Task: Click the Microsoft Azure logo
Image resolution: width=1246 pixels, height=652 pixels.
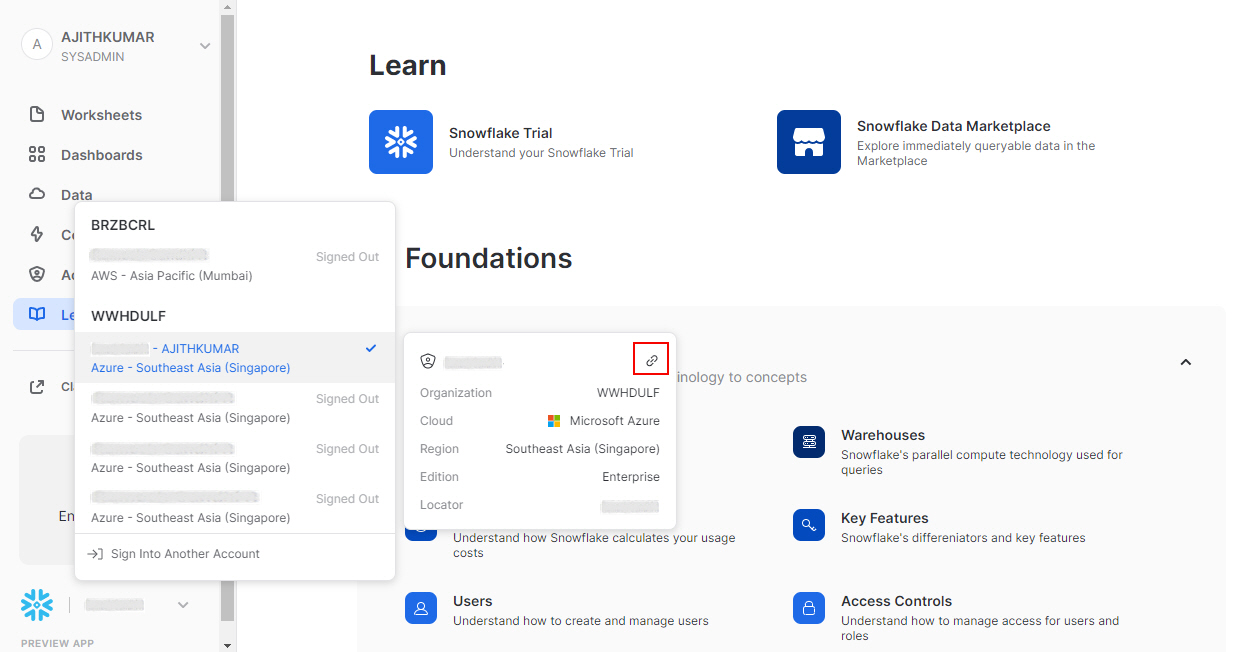Action: click(x=554, y=421)
